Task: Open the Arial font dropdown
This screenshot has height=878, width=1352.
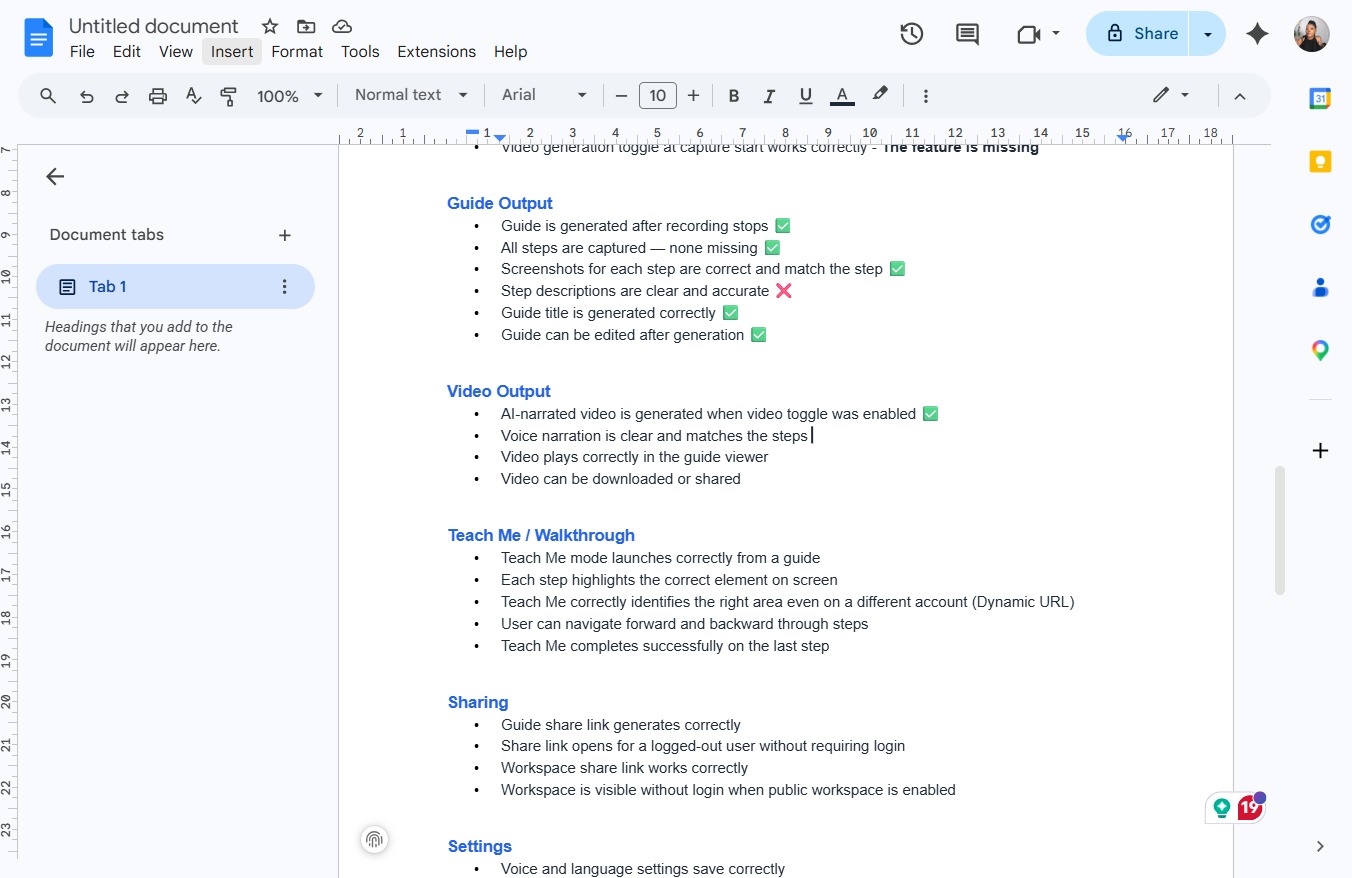Action: [x=544, y=95]
